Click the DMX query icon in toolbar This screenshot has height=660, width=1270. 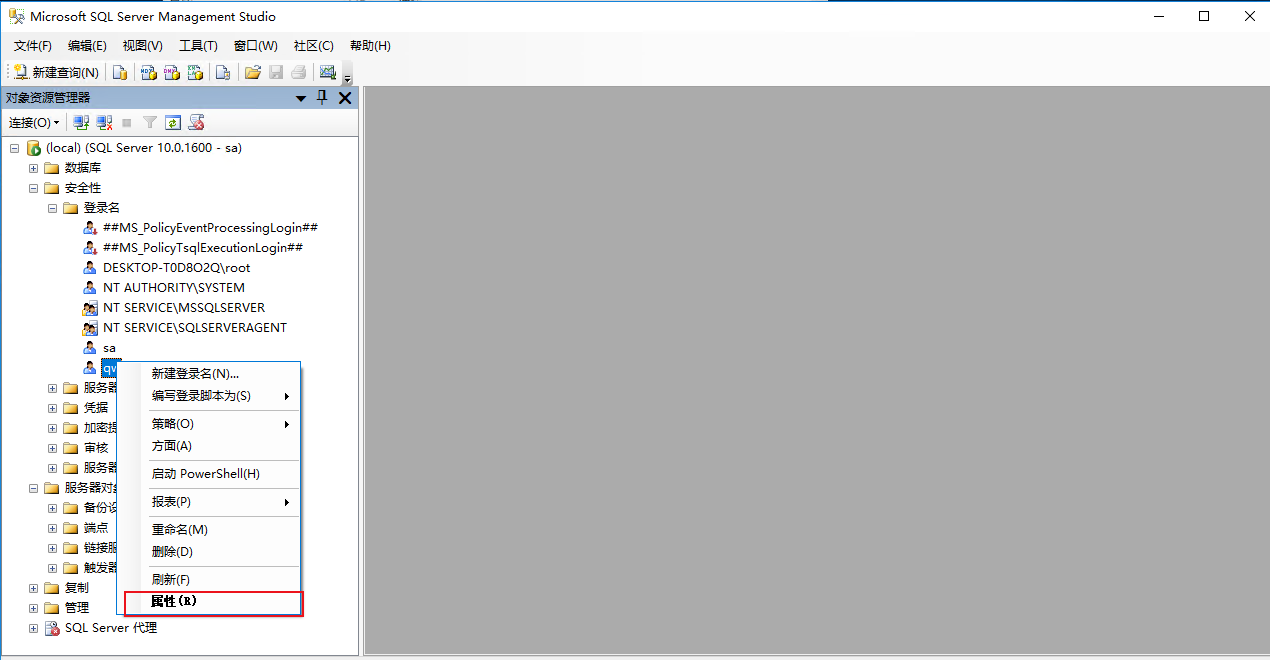(x=172, y=72)
